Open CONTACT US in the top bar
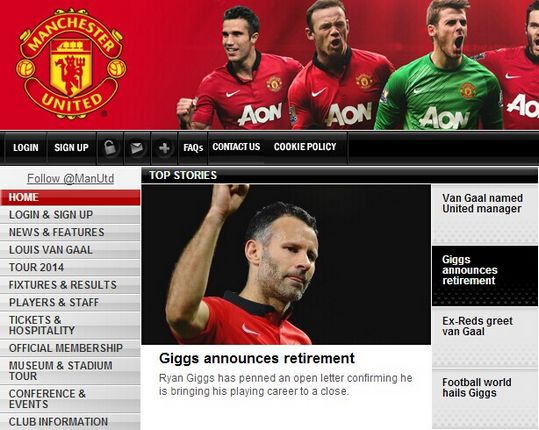The image size is (539, 430). (236, 147)
